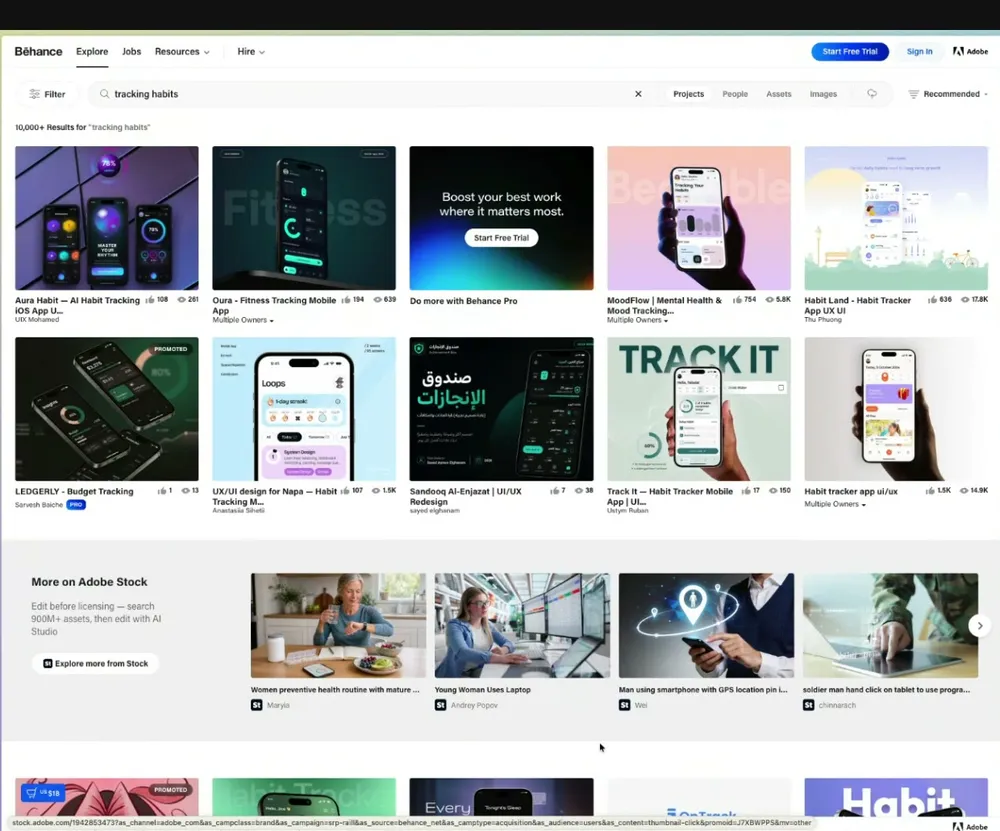Click thumbs-up icon on Habit tracker app ui/ux
This screenshot has width=1000, height=831.
pyautogui.click(x=930, y=491)
